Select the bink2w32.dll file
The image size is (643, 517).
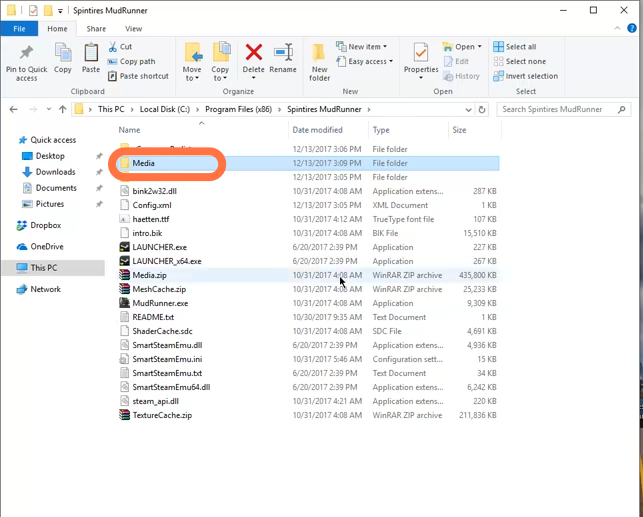(x=308, y=191)
